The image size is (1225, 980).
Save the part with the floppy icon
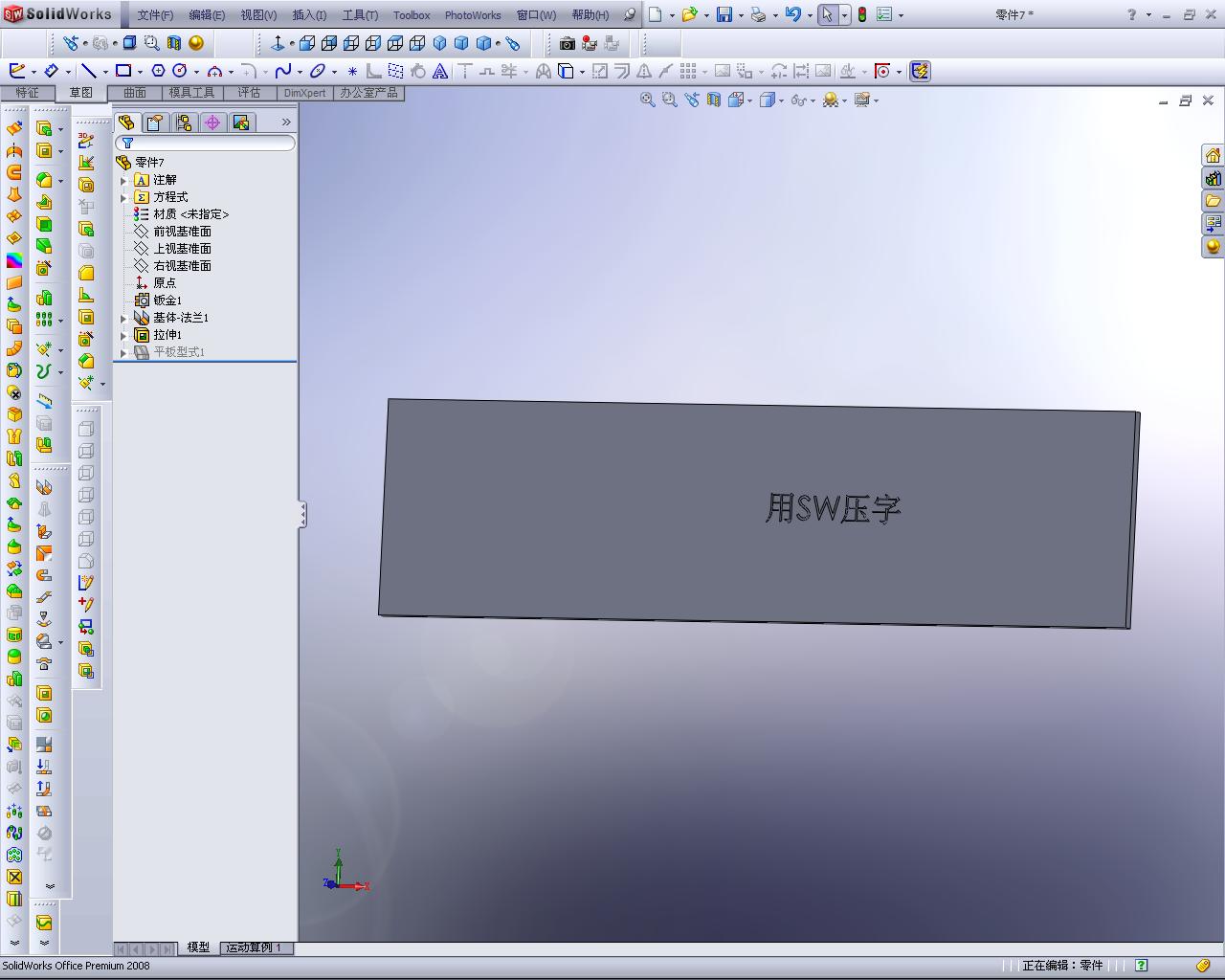(x=724, y=14)
